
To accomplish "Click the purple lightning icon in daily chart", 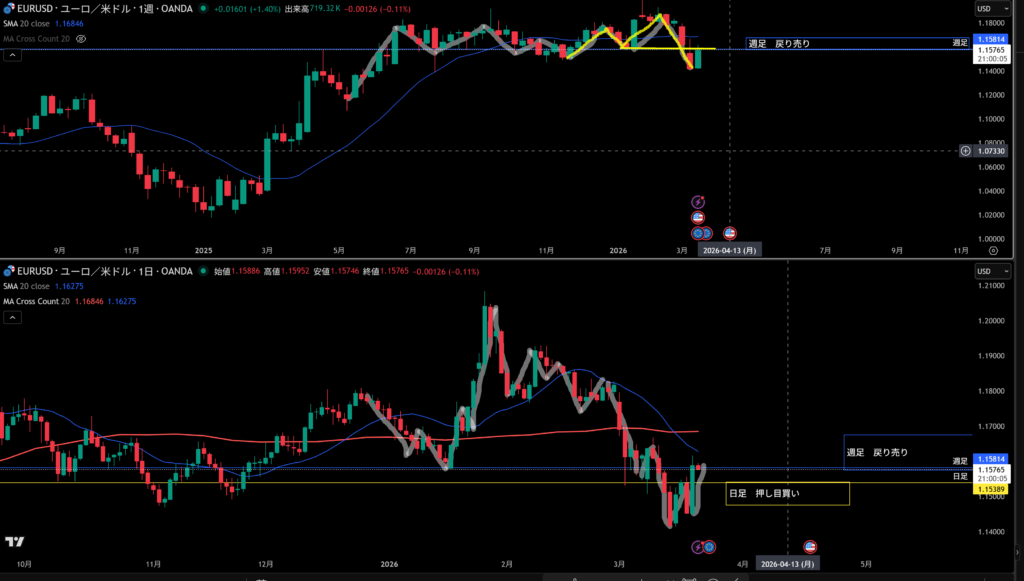I will (x=698, y=546).
